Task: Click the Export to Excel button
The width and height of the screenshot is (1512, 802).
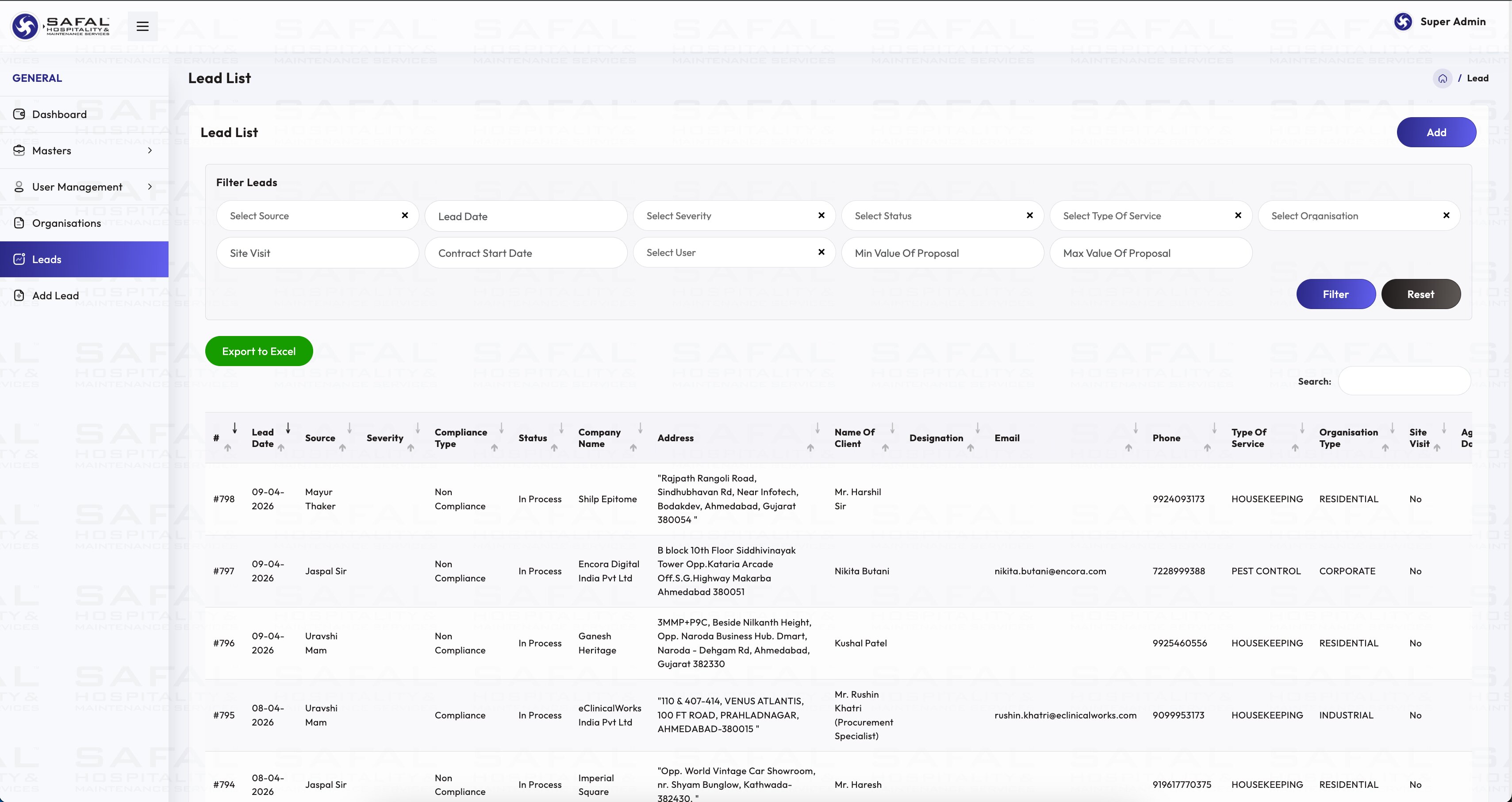Action: (259, 351)
